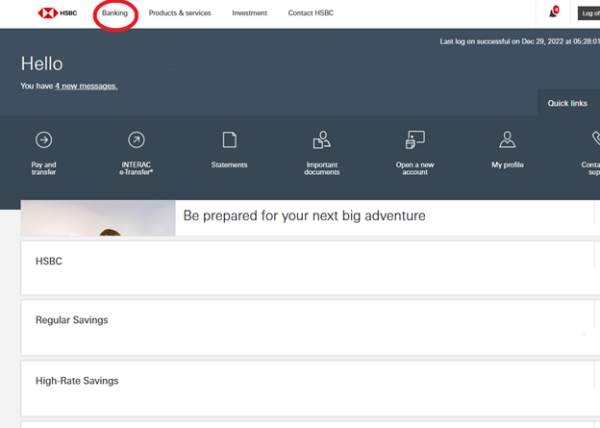Open the notification bell alerts

pos(553,13)
